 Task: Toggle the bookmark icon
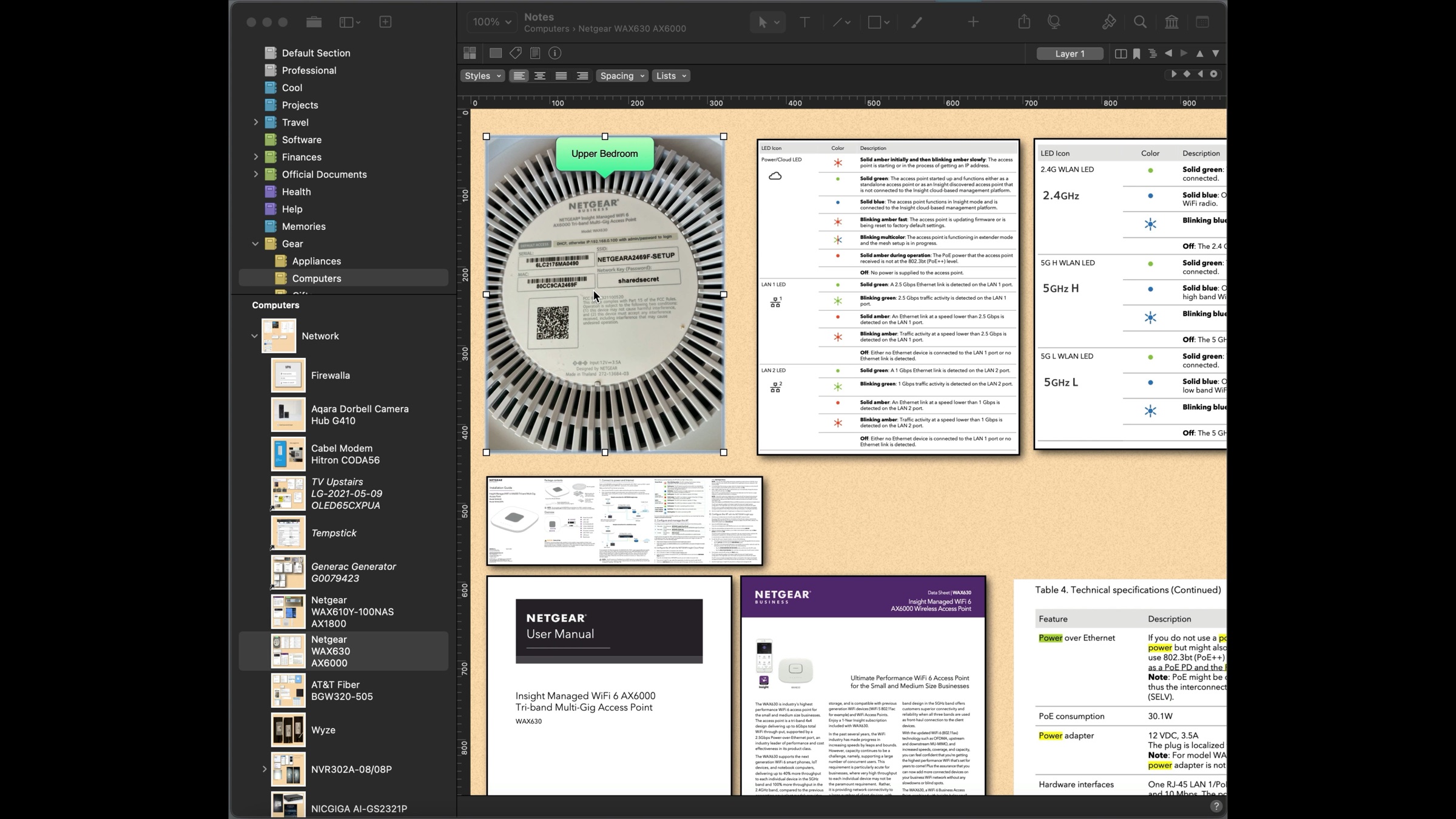tap(1137, 53)
